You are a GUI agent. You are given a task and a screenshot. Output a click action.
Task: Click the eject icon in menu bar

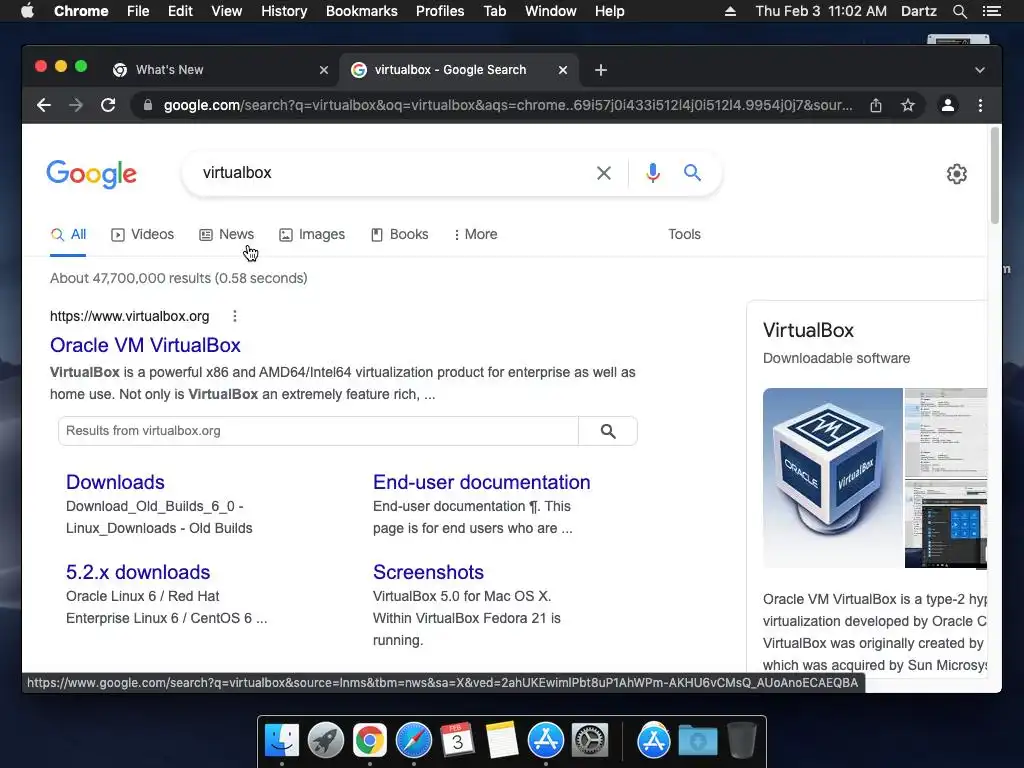[730, 11]
